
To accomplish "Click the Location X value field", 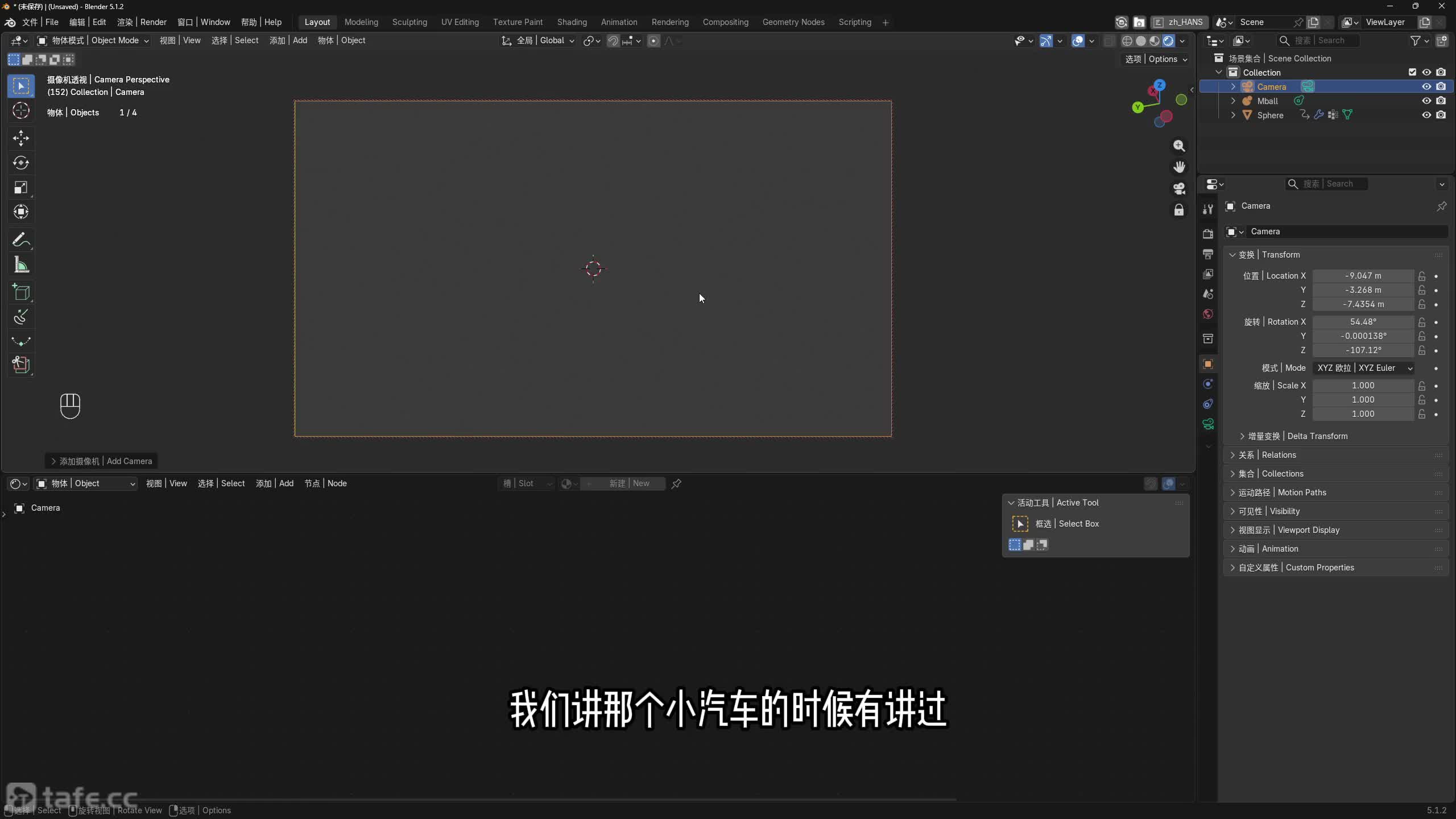I will coord(1363,276).
